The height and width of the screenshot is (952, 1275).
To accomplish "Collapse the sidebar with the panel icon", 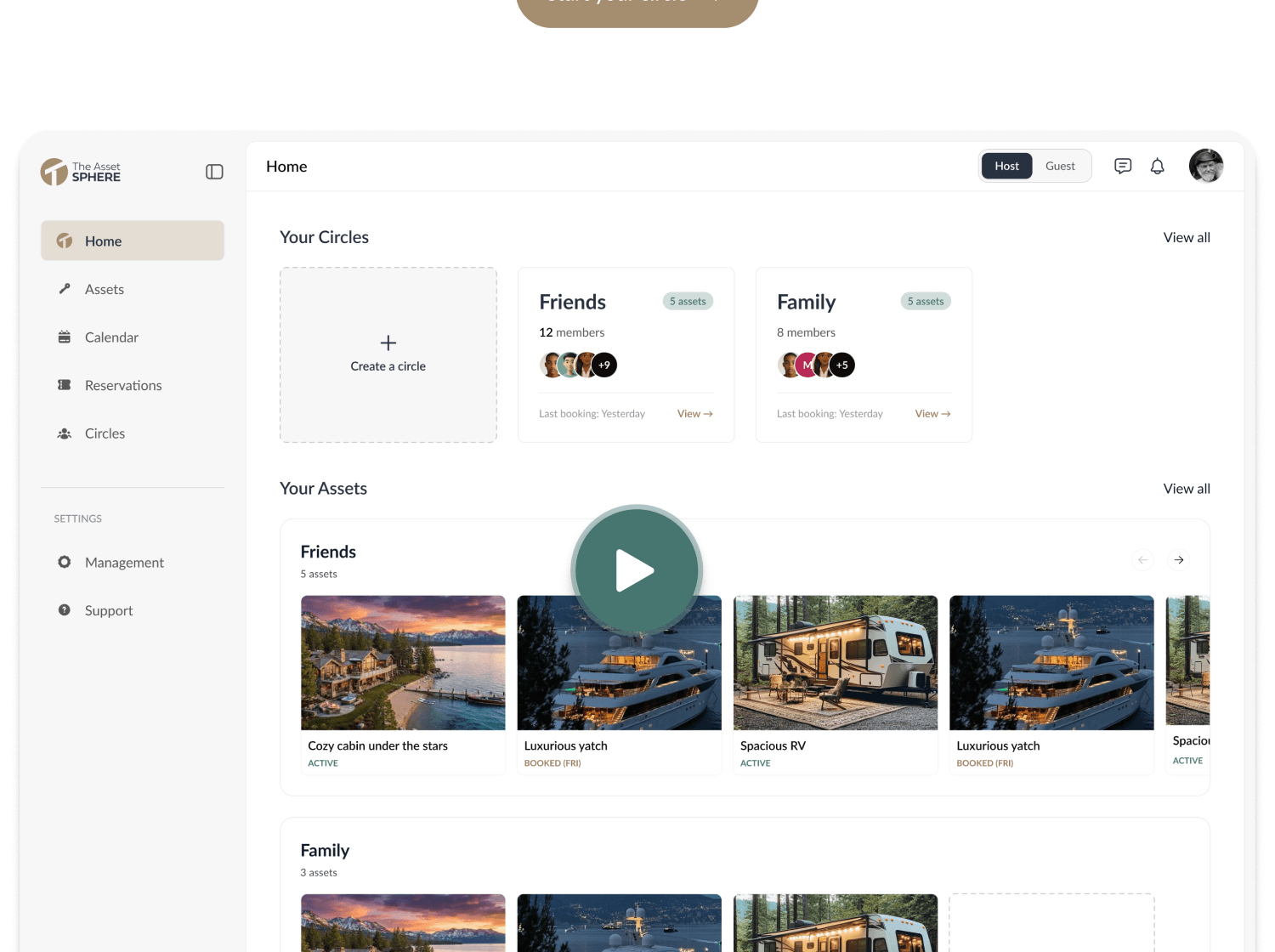I will pos(214,172).
